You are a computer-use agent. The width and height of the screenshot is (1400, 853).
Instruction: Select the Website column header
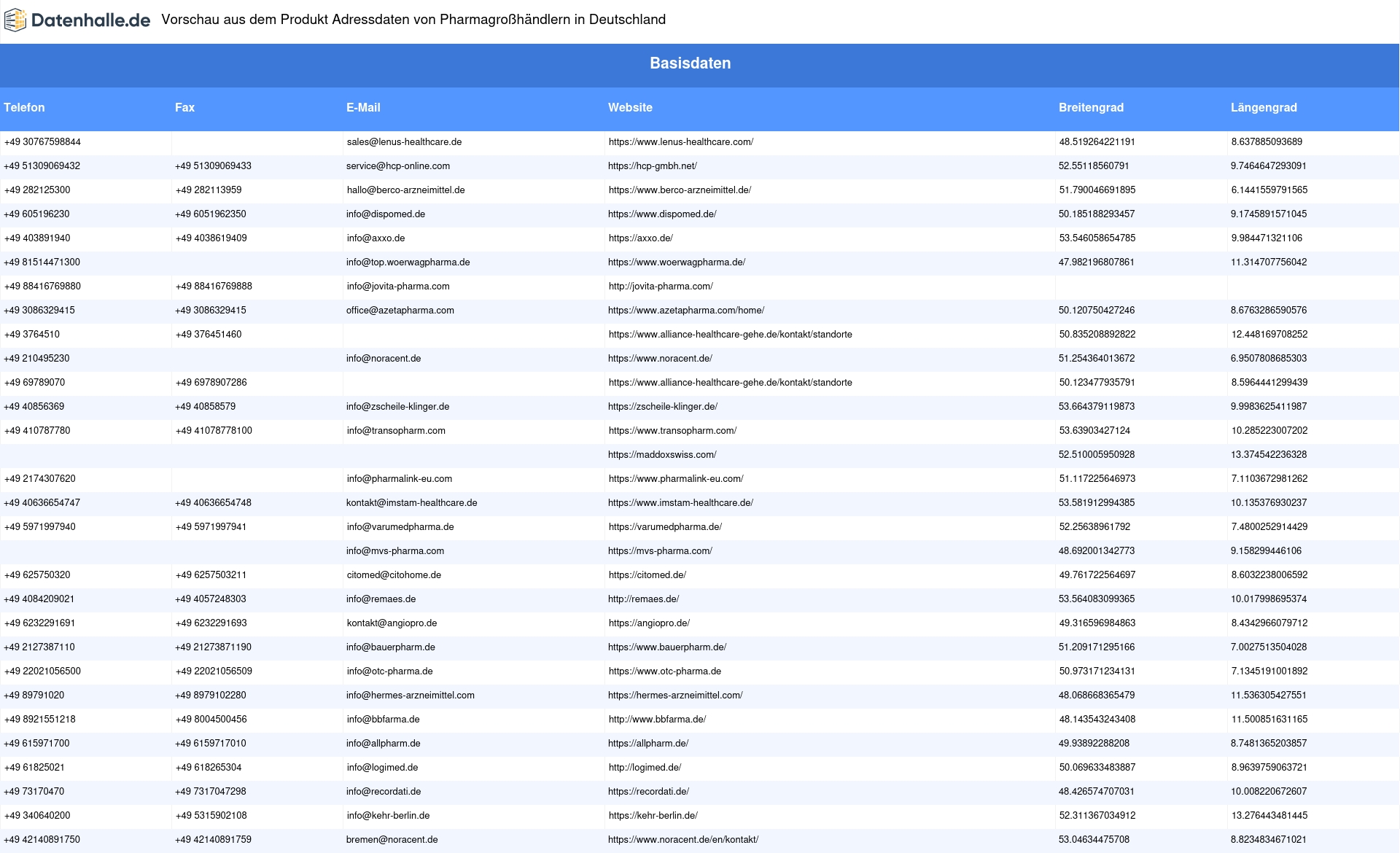click(630, 107)
